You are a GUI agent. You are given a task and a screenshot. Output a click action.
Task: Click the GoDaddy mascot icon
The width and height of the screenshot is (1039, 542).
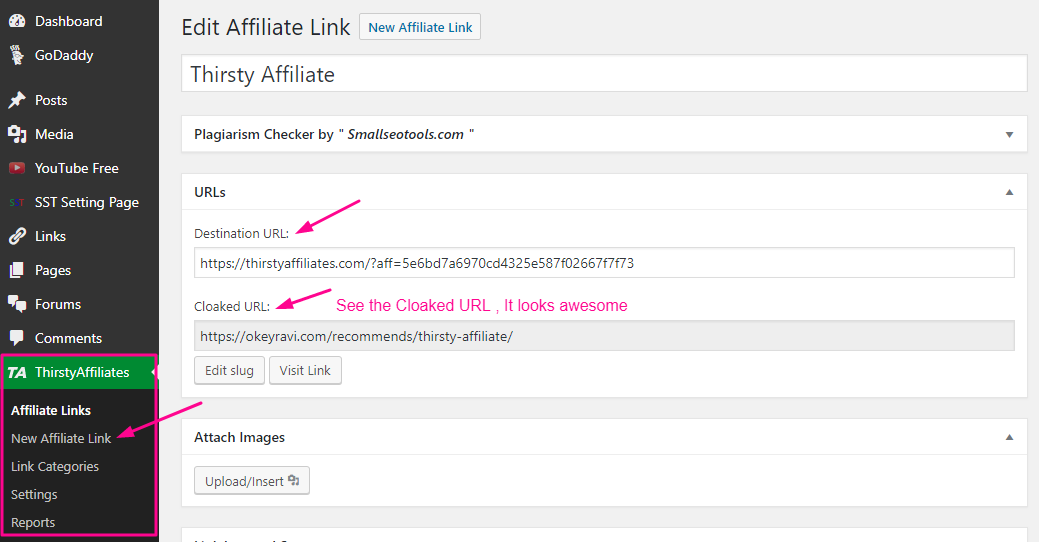click(x=17, y=55)
